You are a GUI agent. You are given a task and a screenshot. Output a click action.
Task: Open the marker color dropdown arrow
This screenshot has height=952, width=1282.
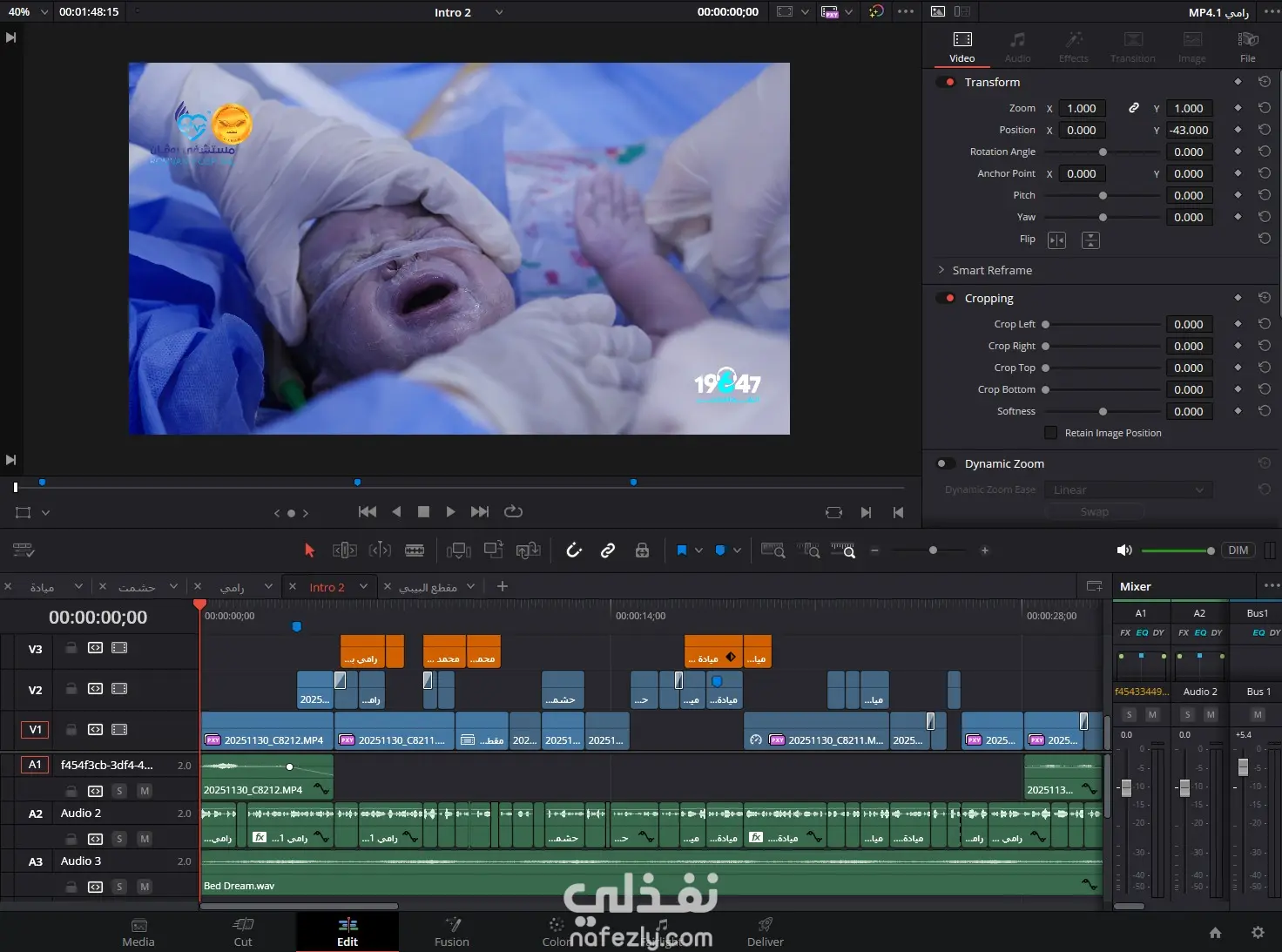[x=737, y=550]
